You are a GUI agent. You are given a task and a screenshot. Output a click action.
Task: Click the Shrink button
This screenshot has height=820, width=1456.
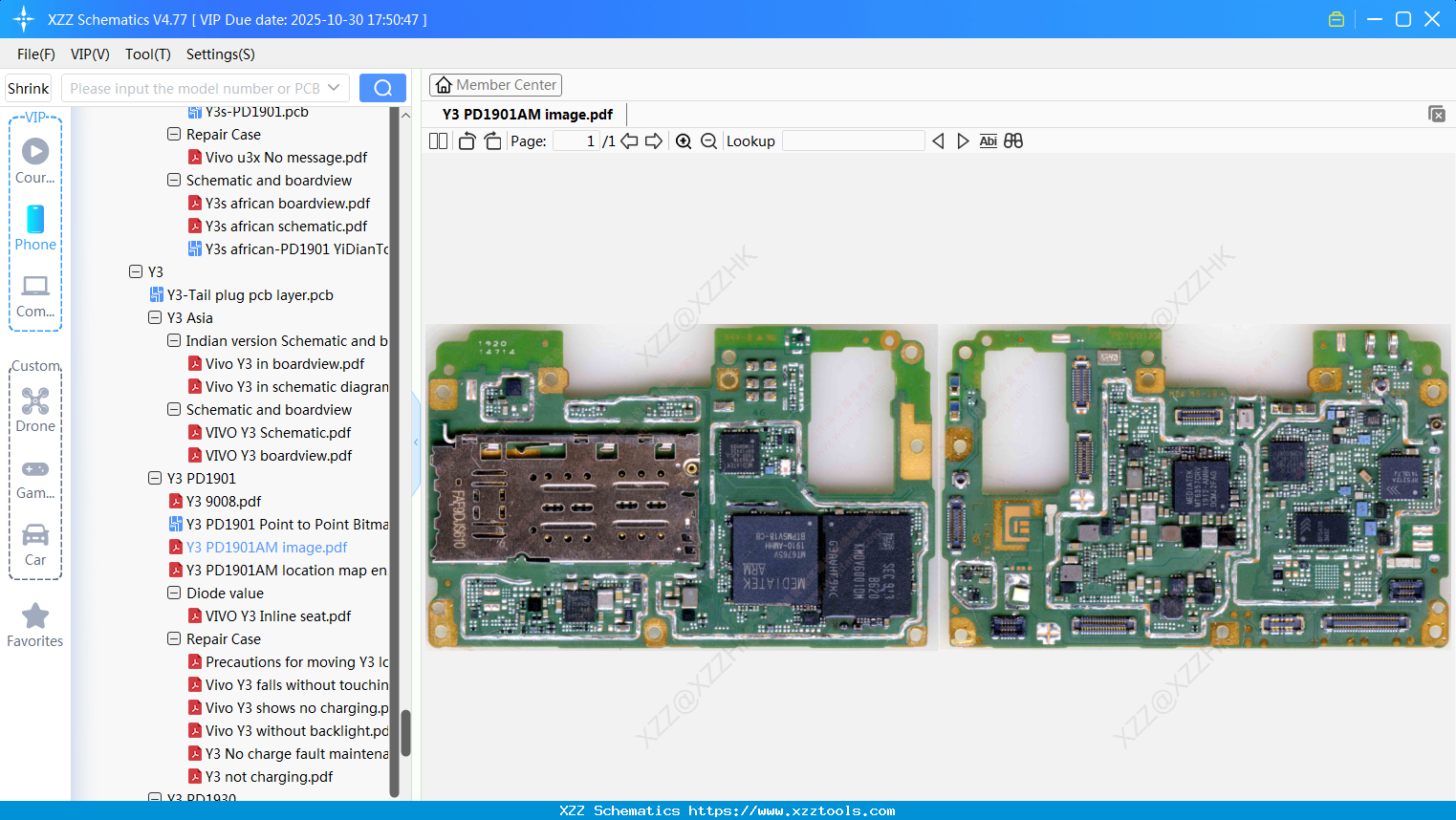pyautogui.click(x=28, y=87)
